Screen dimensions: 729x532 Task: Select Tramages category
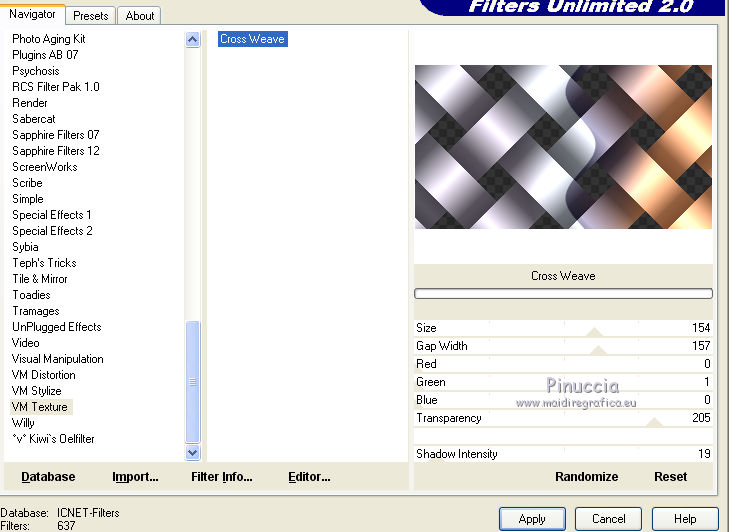click(36, 311)
